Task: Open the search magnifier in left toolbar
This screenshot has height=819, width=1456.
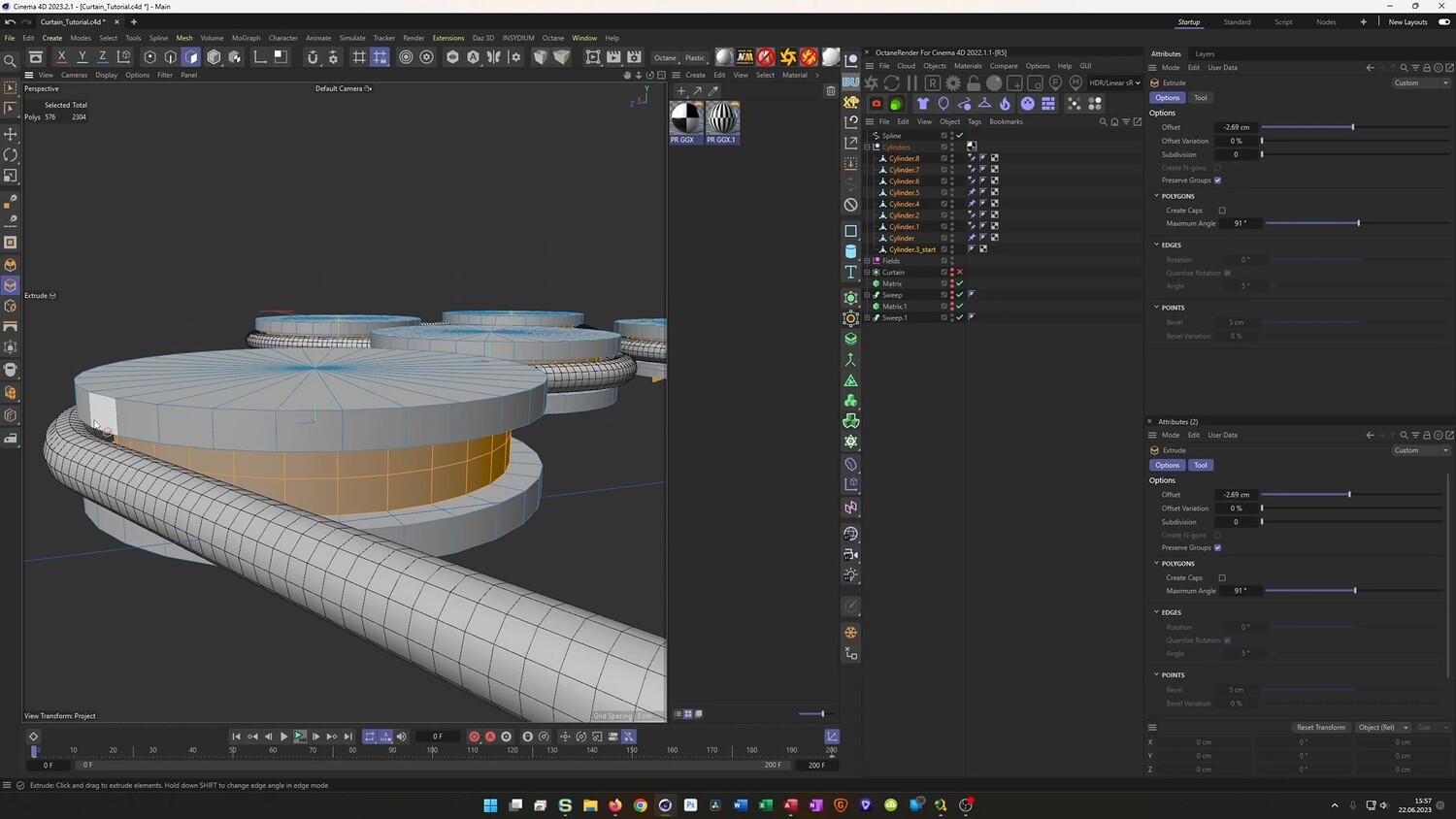Action: click(x=11, y=60)
